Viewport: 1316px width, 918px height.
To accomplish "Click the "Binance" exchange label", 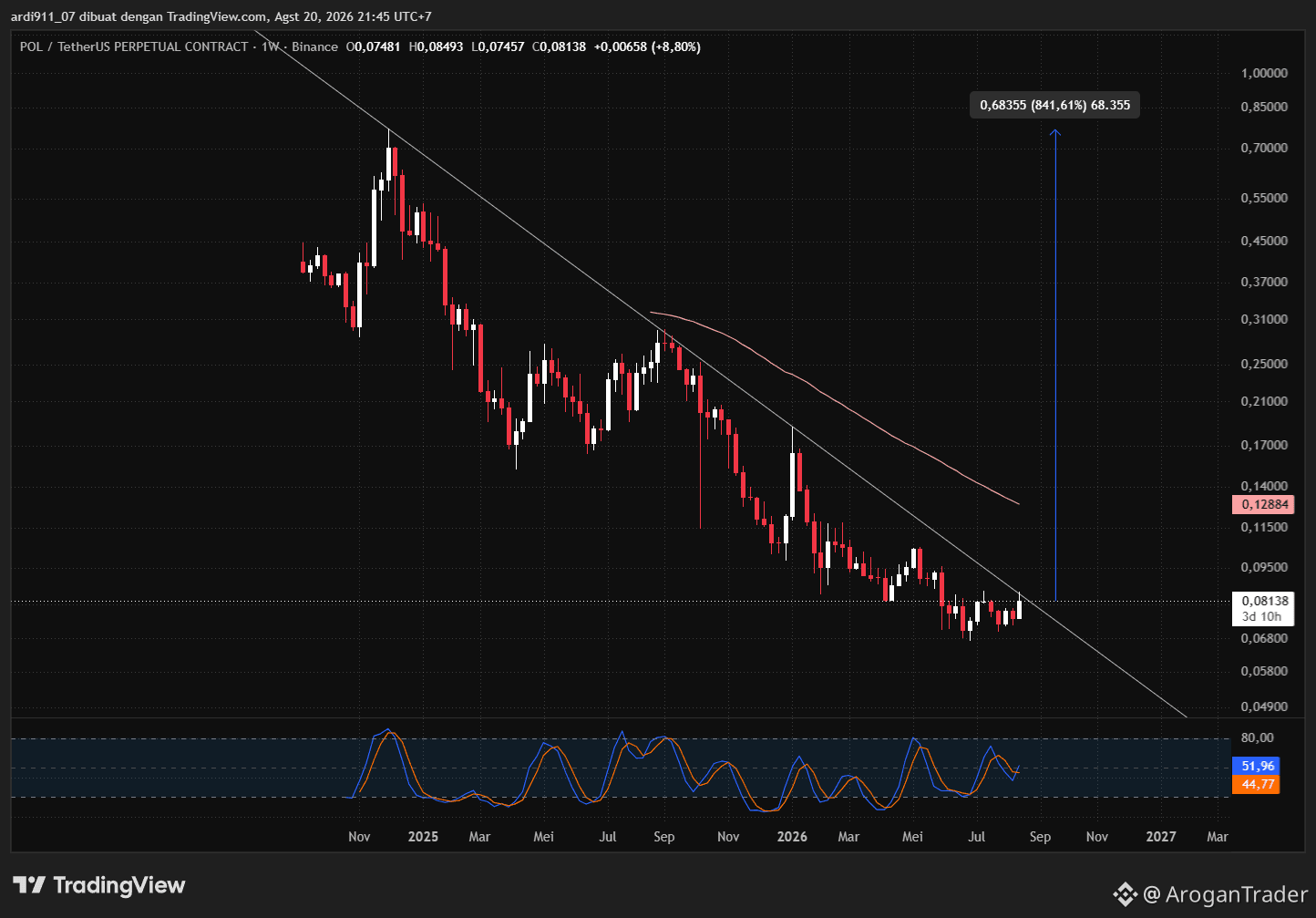I will (314, 46).
